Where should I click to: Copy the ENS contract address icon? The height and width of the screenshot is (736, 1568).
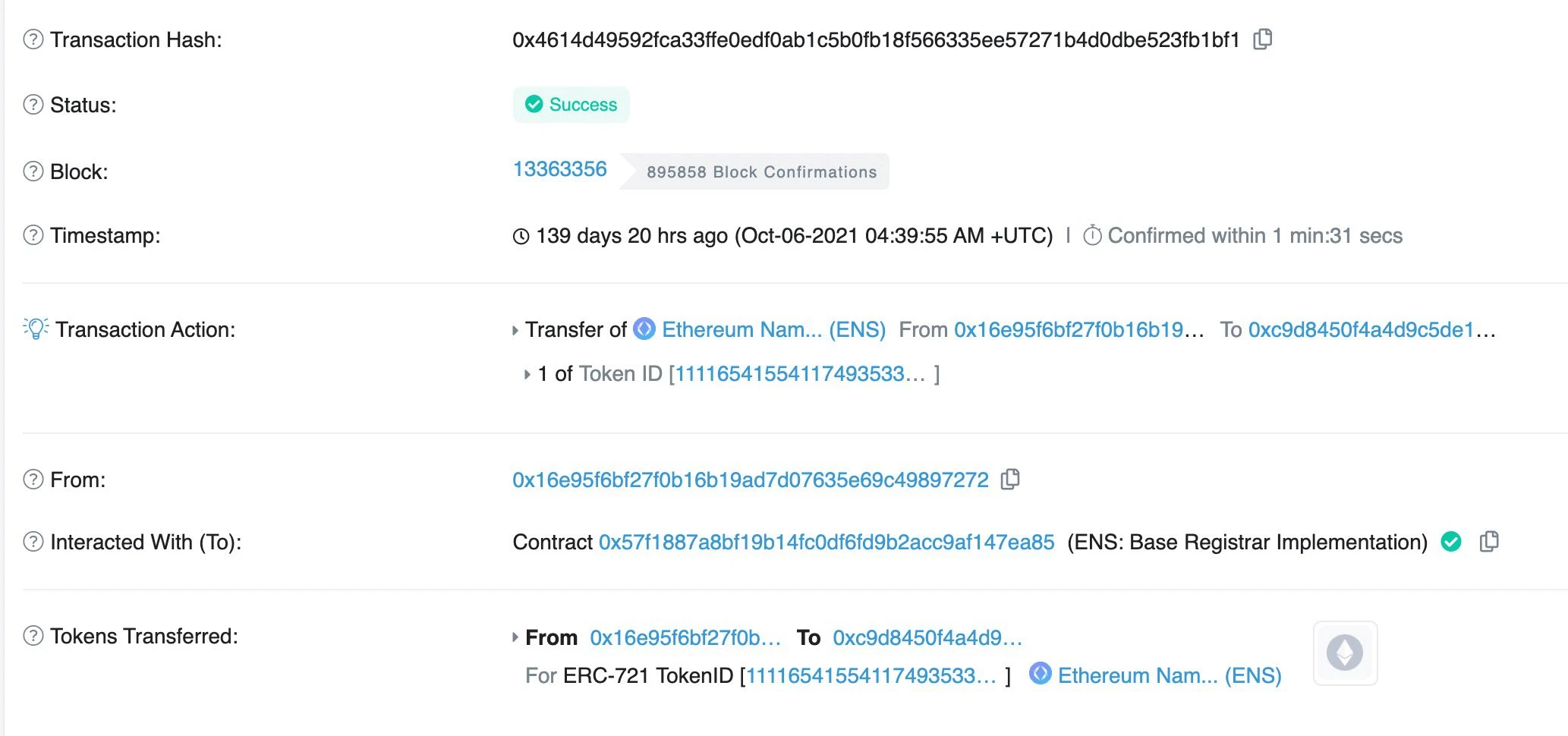pos(1489,541)
